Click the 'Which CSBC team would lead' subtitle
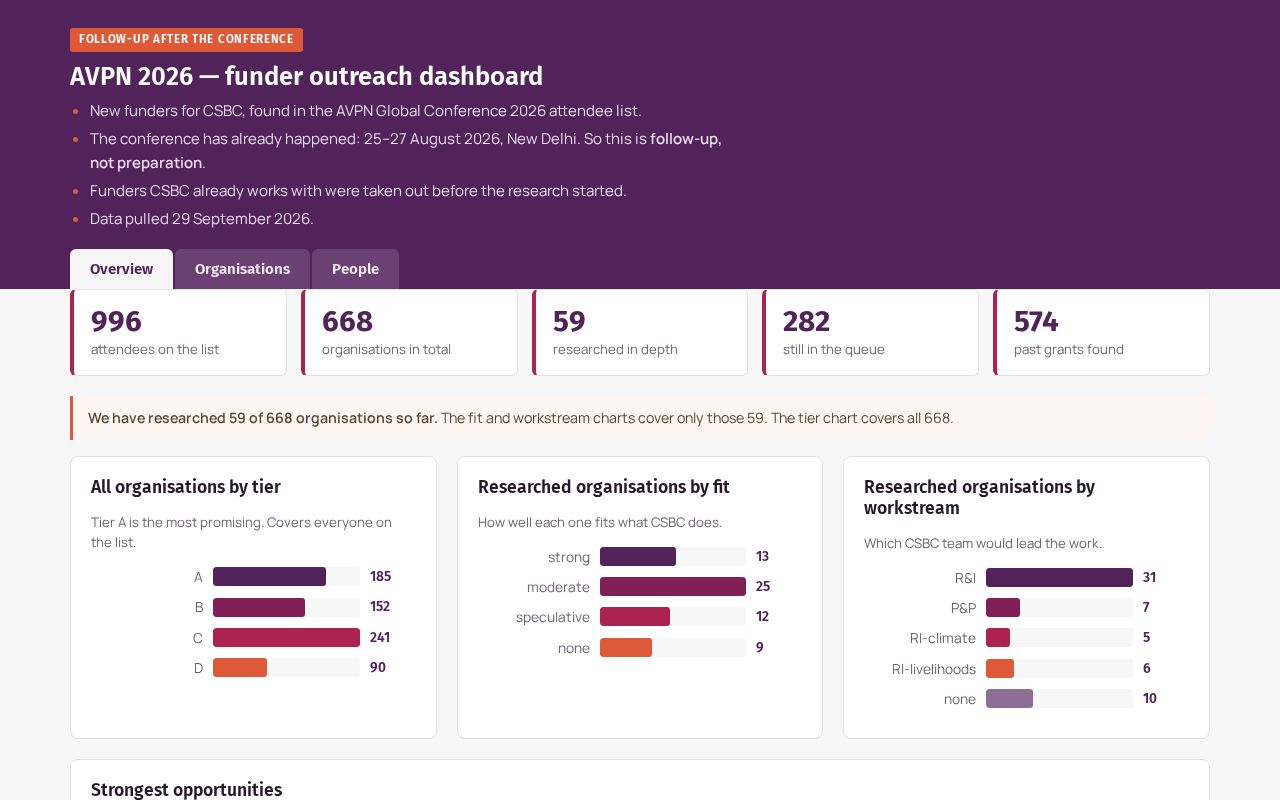The image size is (1280, 800). [983, 544]
